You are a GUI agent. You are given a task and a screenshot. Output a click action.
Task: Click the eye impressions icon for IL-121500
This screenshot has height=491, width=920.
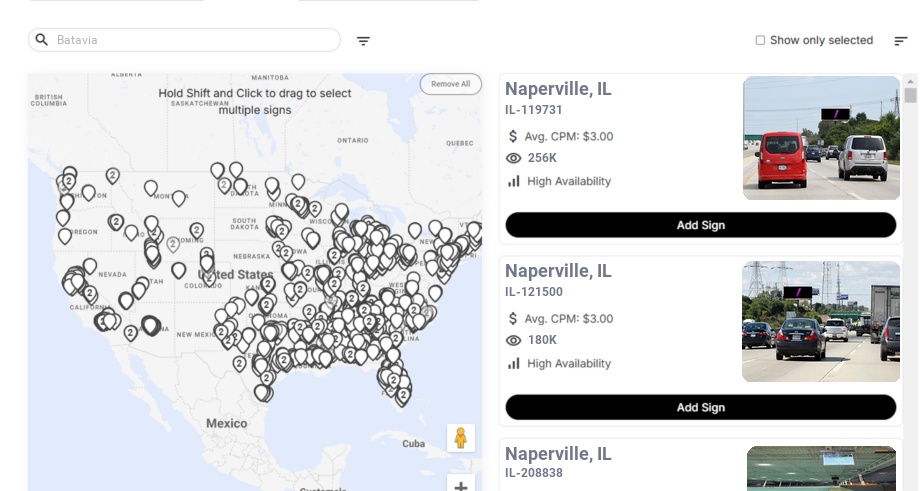point(514,340)
